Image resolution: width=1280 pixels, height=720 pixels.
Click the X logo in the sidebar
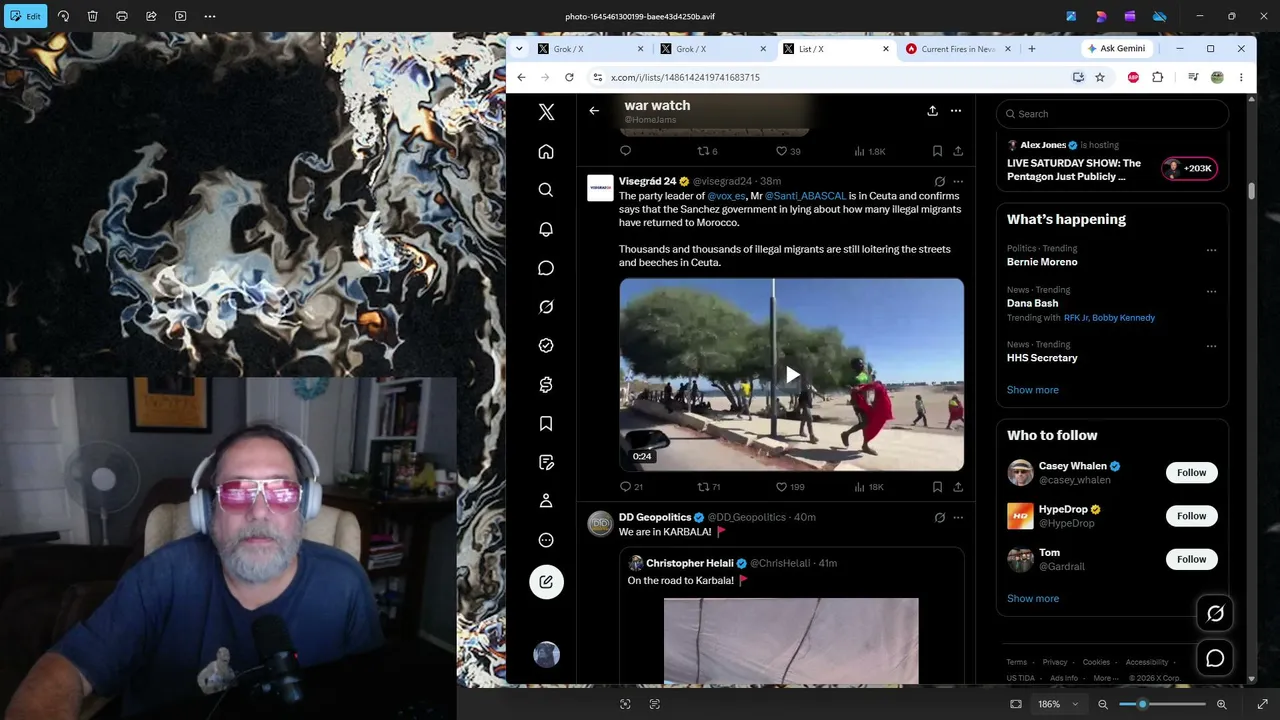[546, 112]
